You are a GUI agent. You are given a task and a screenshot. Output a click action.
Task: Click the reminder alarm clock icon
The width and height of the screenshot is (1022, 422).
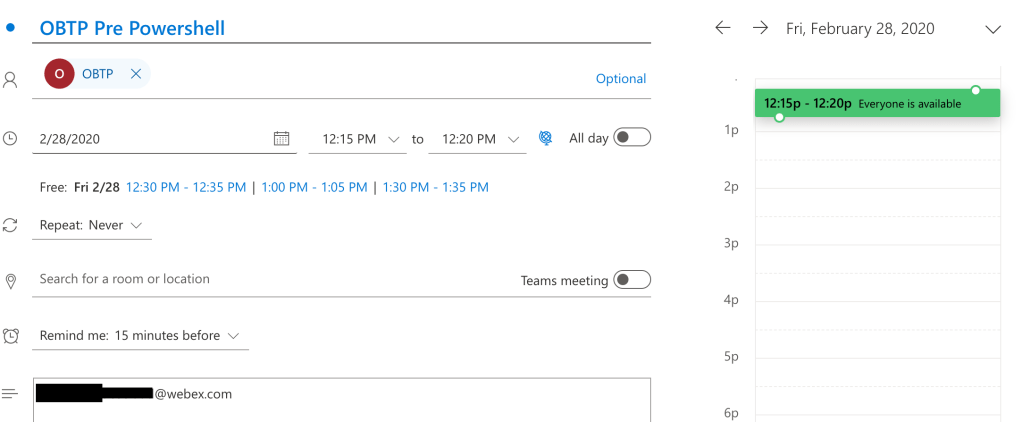pyautogui.click(x=11, y=336)
